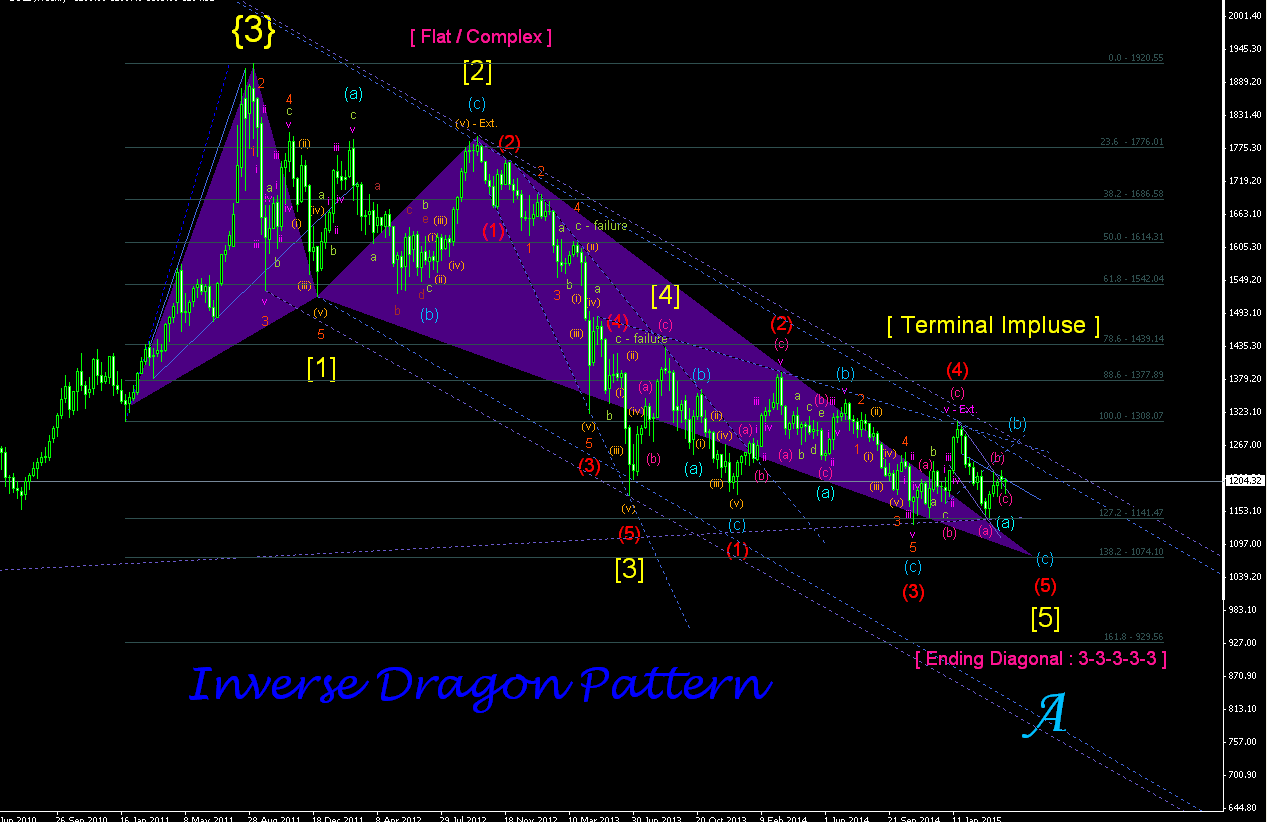Click Fibonacci level '100.0 - 1308.07'
The width and height of the screenshot is (1267, 822).
pyautogui.click(x=1132, y=416)
